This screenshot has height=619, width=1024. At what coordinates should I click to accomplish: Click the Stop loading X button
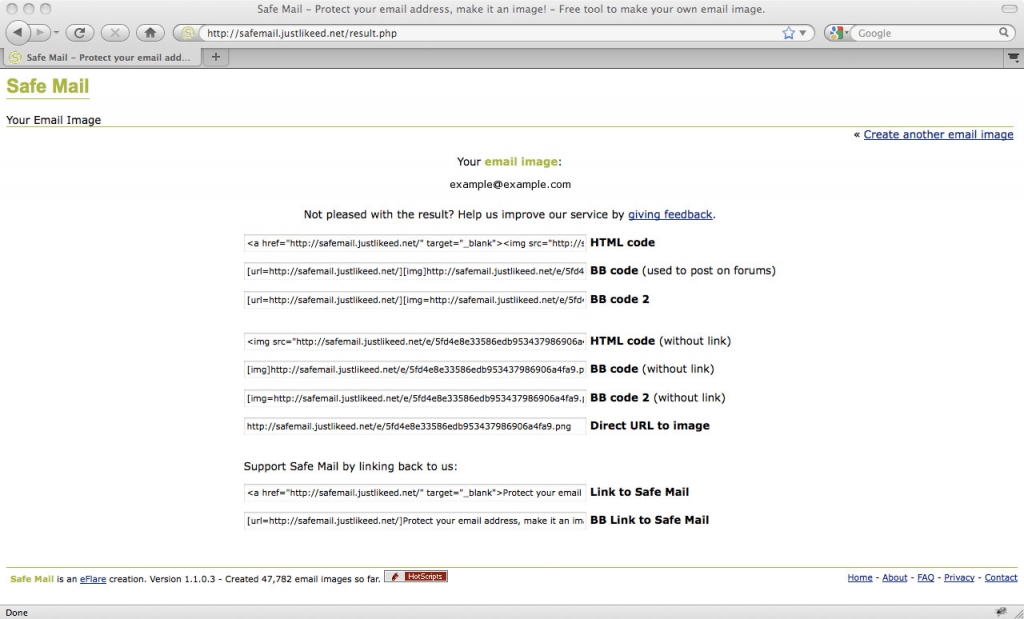115,33
